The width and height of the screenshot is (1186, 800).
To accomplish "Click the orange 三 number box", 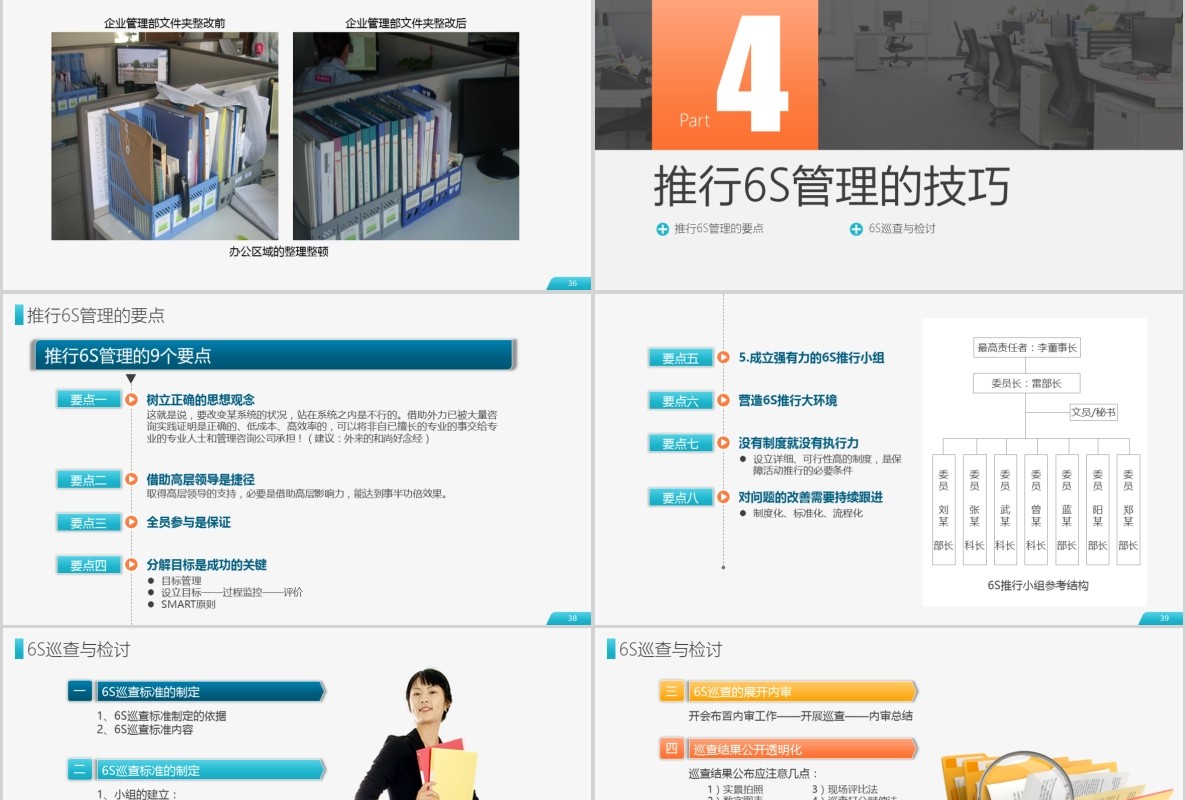I will [x=671, y=690].
